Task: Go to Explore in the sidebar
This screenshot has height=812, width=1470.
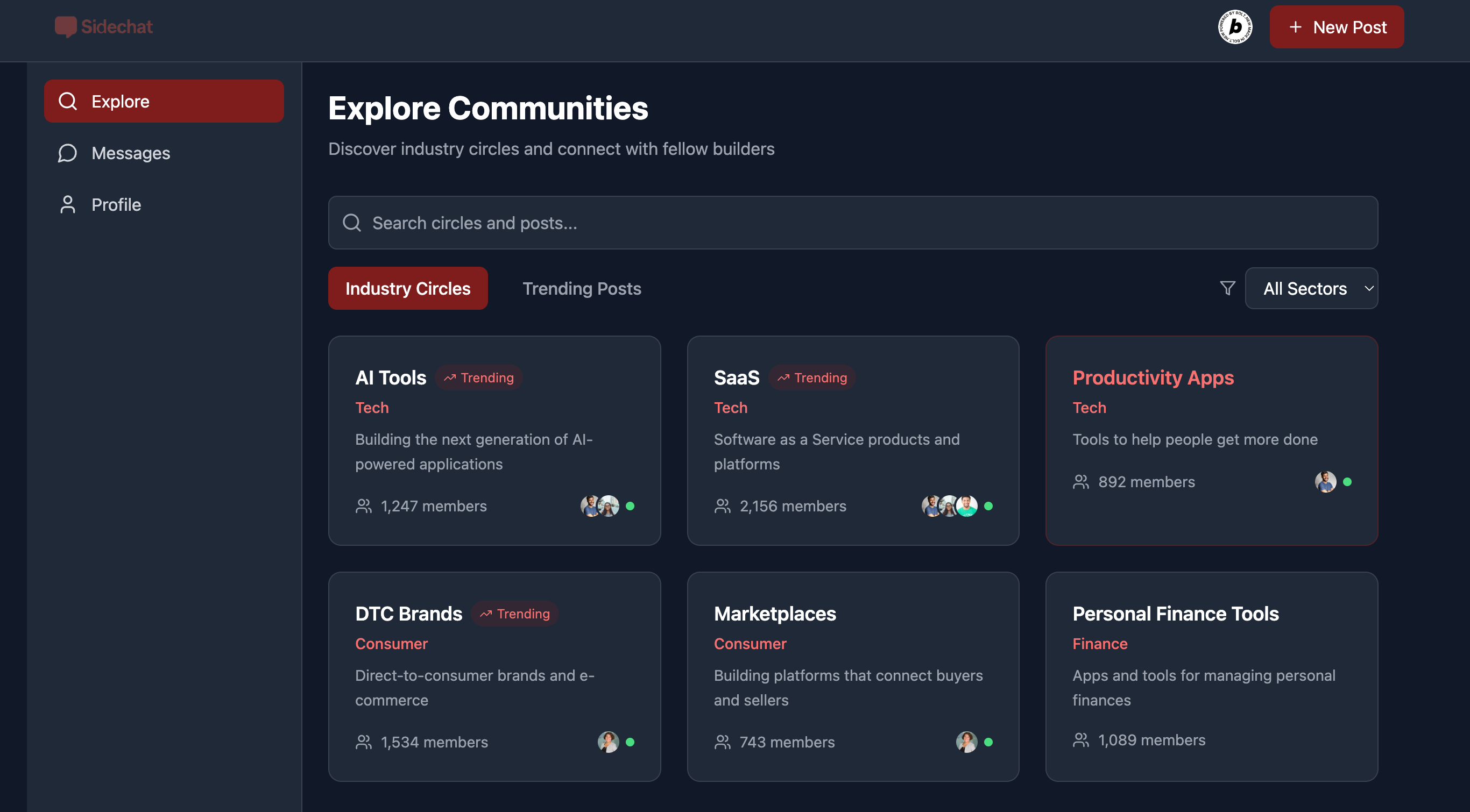Action: coord(164,102)
